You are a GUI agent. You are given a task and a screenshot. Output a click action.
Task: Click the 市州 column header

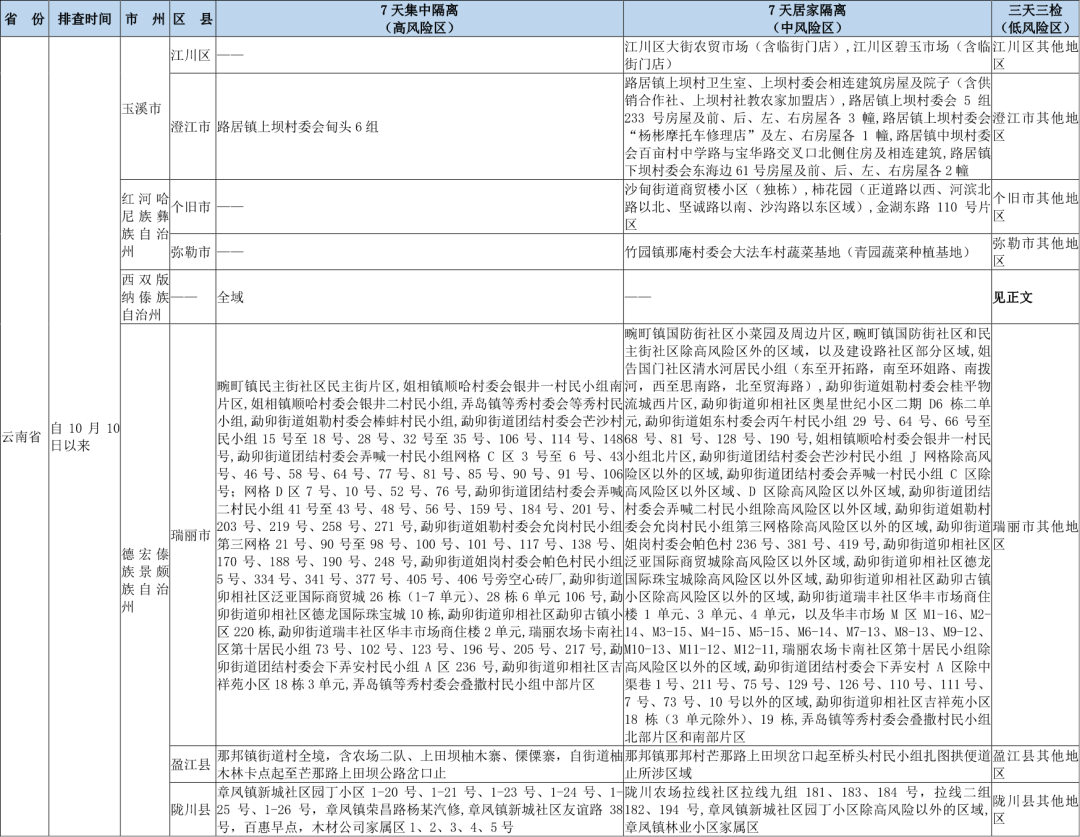pos(145,19)
